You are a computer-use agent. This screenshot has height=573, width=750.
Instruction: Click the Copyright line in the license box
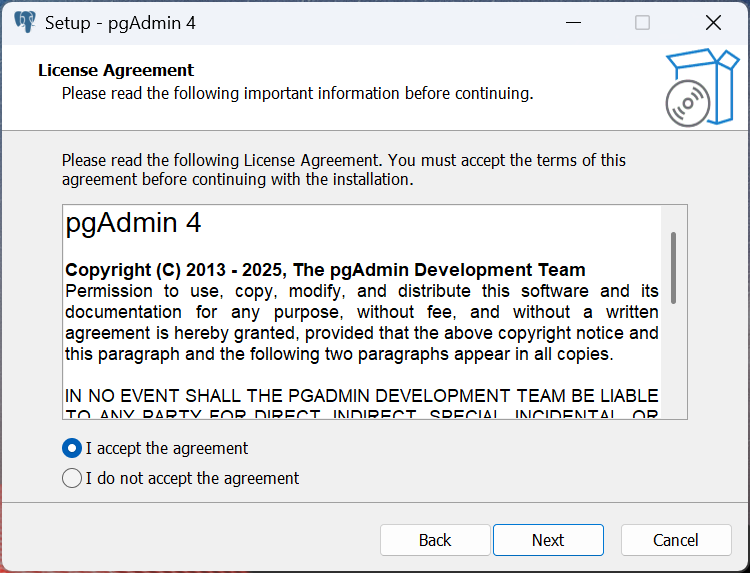[325, 270]
